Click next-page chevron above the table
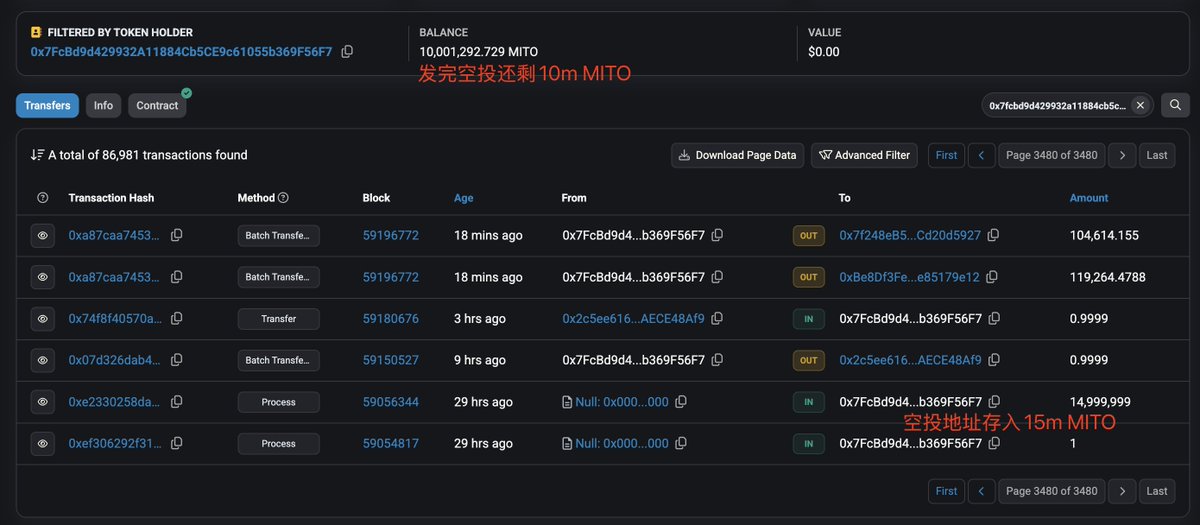Screen dimensions: 1200x525 (x=1122, y=155)
